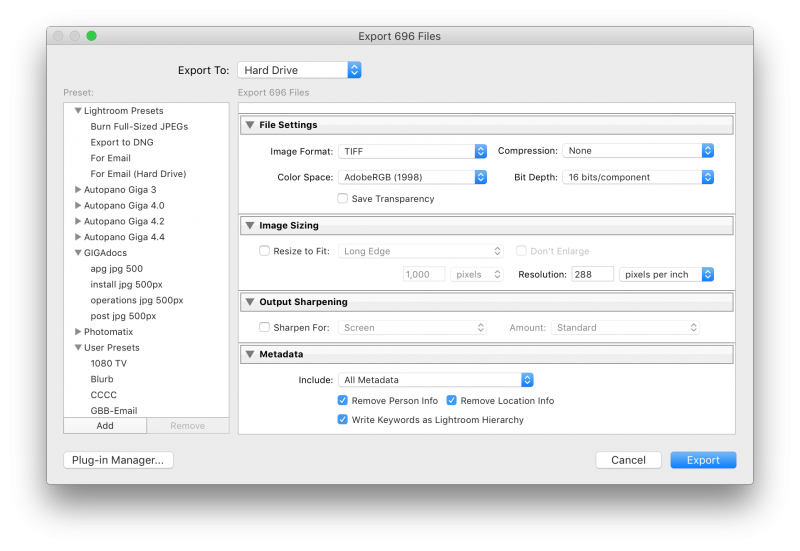This screenshot has width=800, height=551.
Task: Uncheck Remove Person Info
Action: click(x=343, y=401)
